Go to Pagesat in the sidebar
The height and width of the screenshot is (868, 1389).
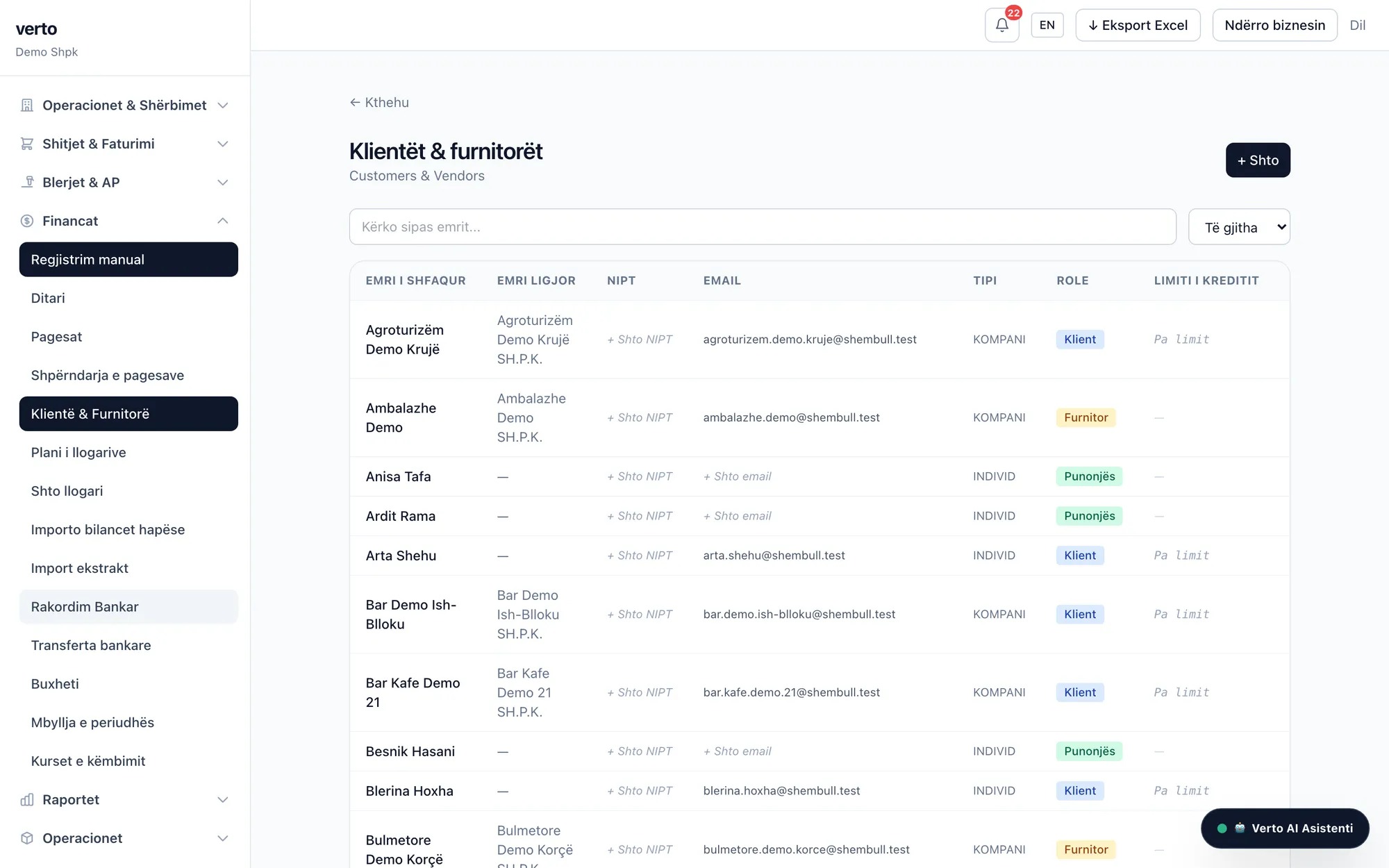click(x=128, y=337)
